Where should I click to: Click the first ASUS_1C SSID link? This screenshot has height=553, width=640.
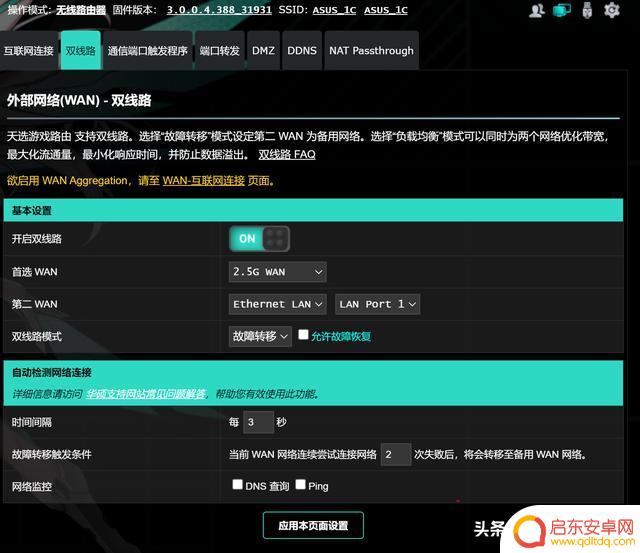[x=334, y=10]
